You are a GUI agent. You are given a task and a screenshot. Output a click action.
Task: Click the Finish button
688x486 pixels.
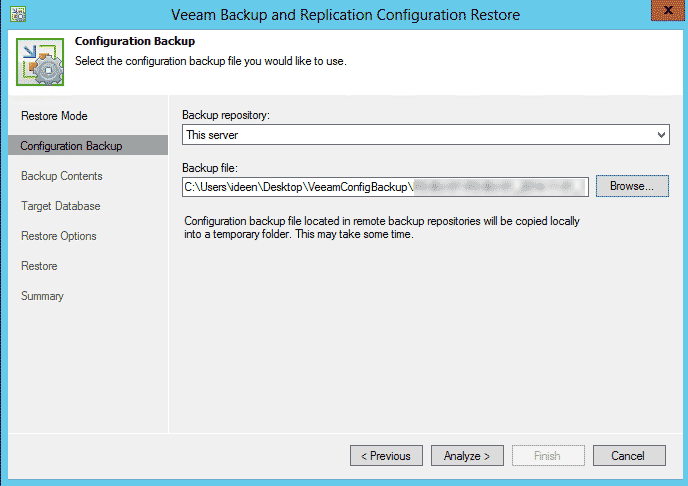[548, 456]
